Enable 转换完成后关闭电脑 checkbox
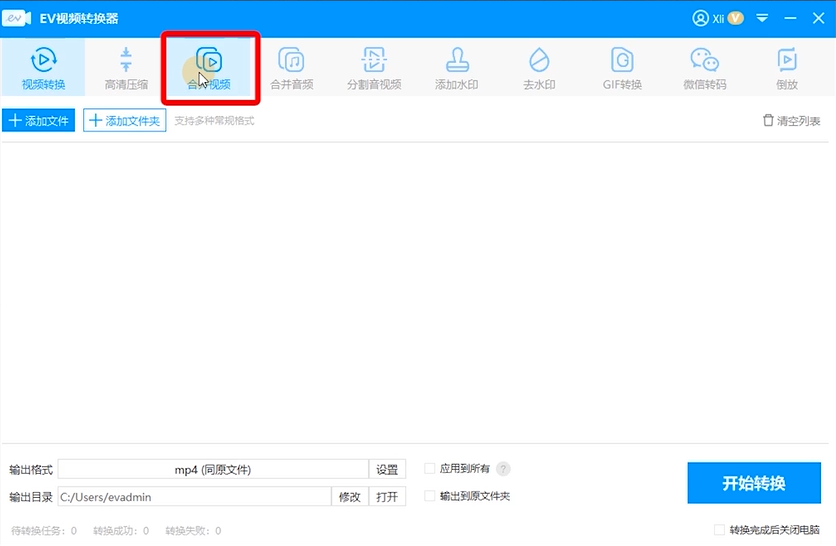Screen dimensions: 836x546 pyautogui.click(x=719, y=530)
